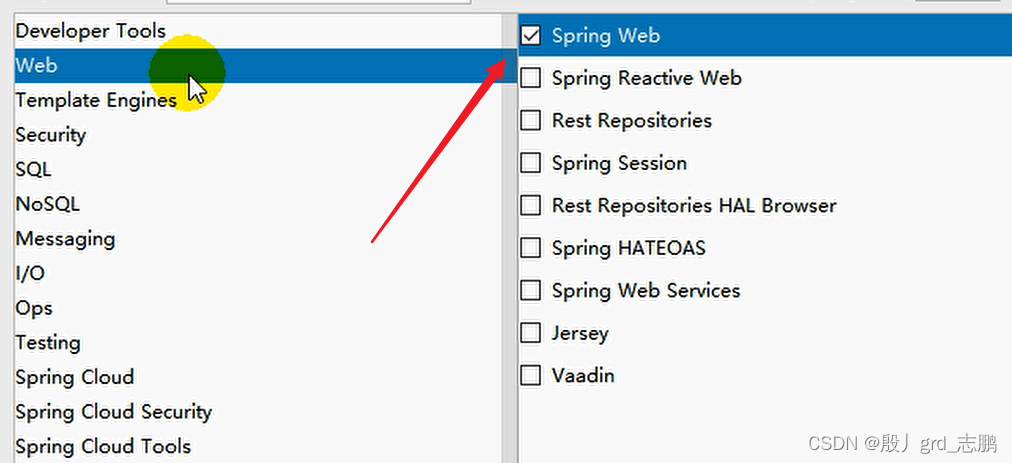Viewport: 1012px width, 463px height.
Task: Select the SQL category
Action: (x=258, y=169)
